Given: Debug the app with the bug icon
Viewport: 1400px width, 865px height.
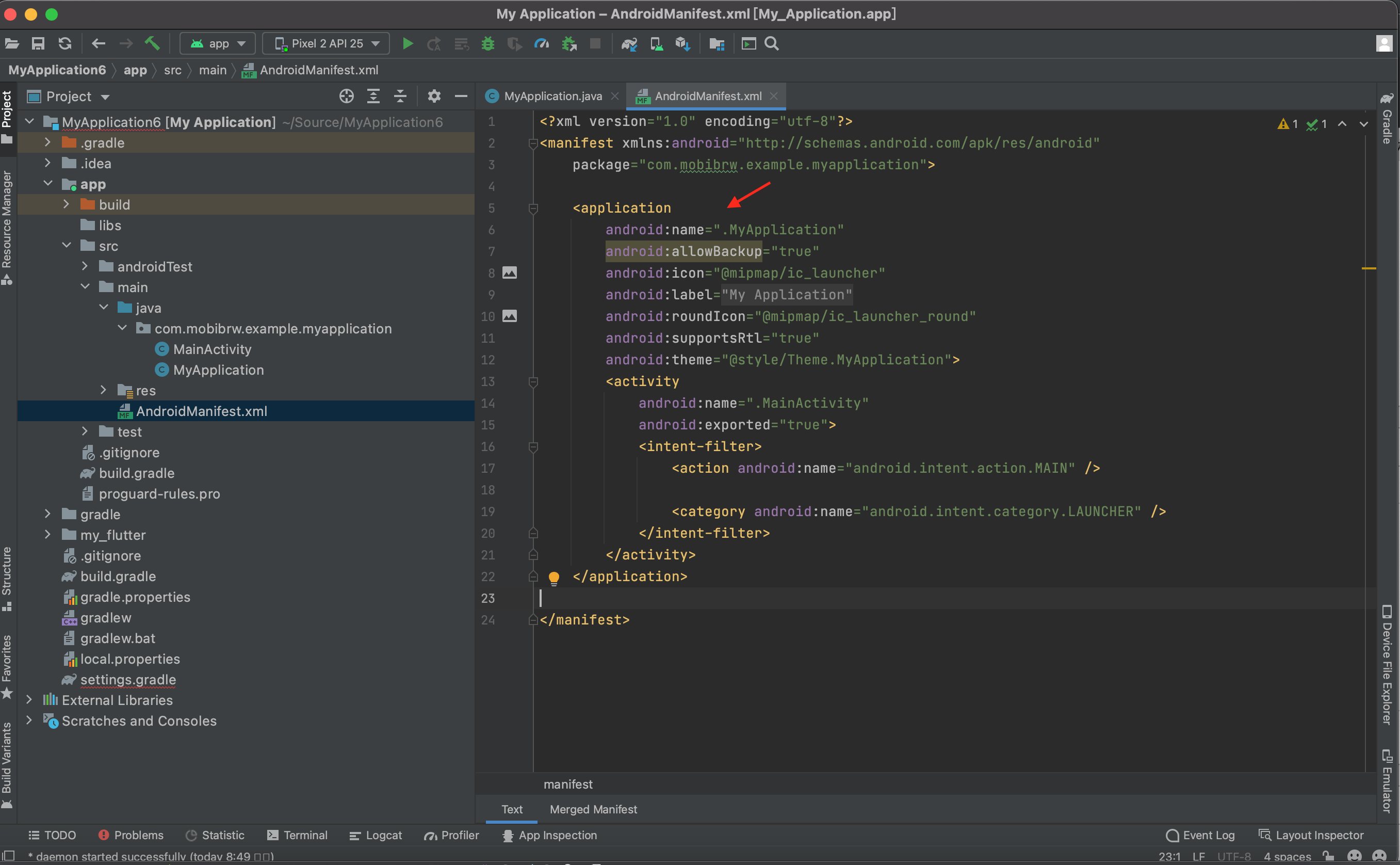Looking at the screenshot, I should (487, 43).
